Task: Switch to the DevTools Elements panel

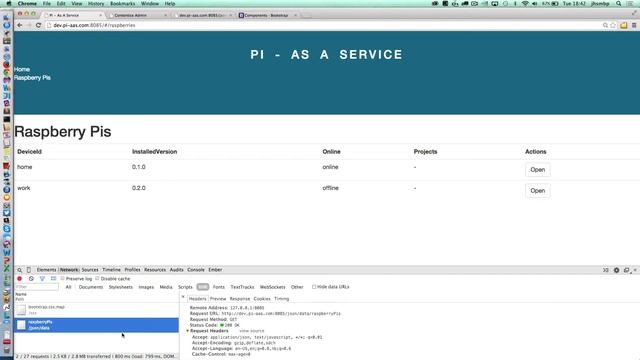Action: coord(46,270)
